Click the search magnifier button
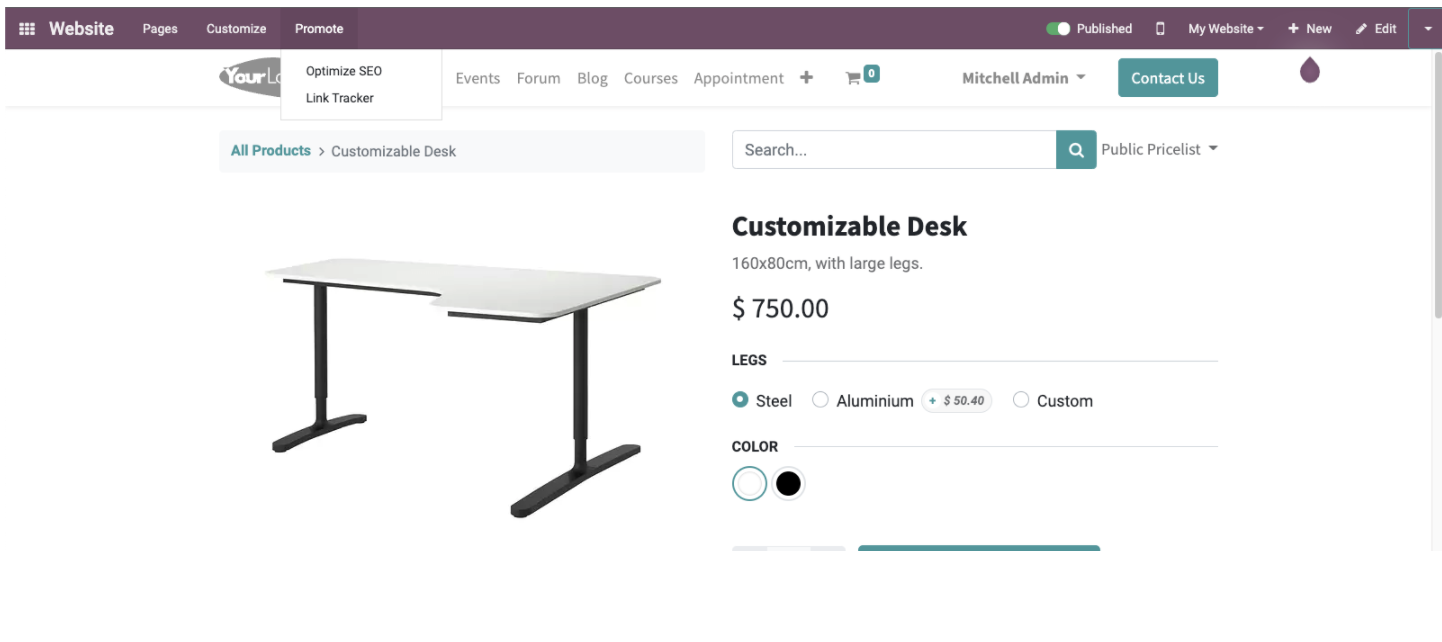Image resolution: width=1442 pixels, height=642 pixels. point(1076,150)
